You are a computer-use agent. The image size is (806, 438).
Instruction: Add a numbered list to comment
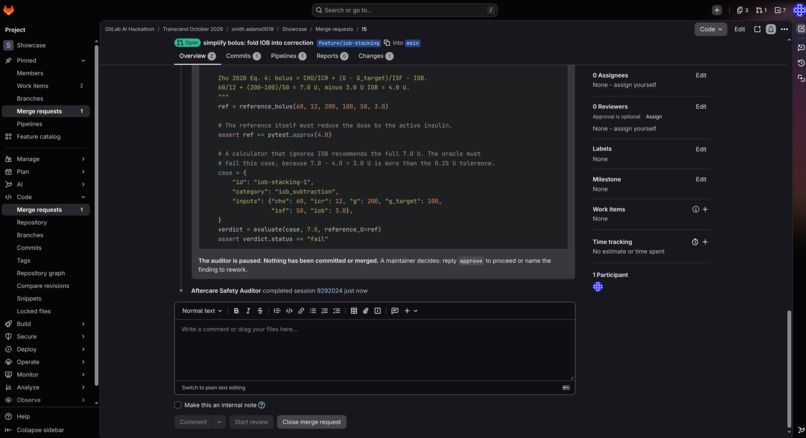[x=324, y=311]
